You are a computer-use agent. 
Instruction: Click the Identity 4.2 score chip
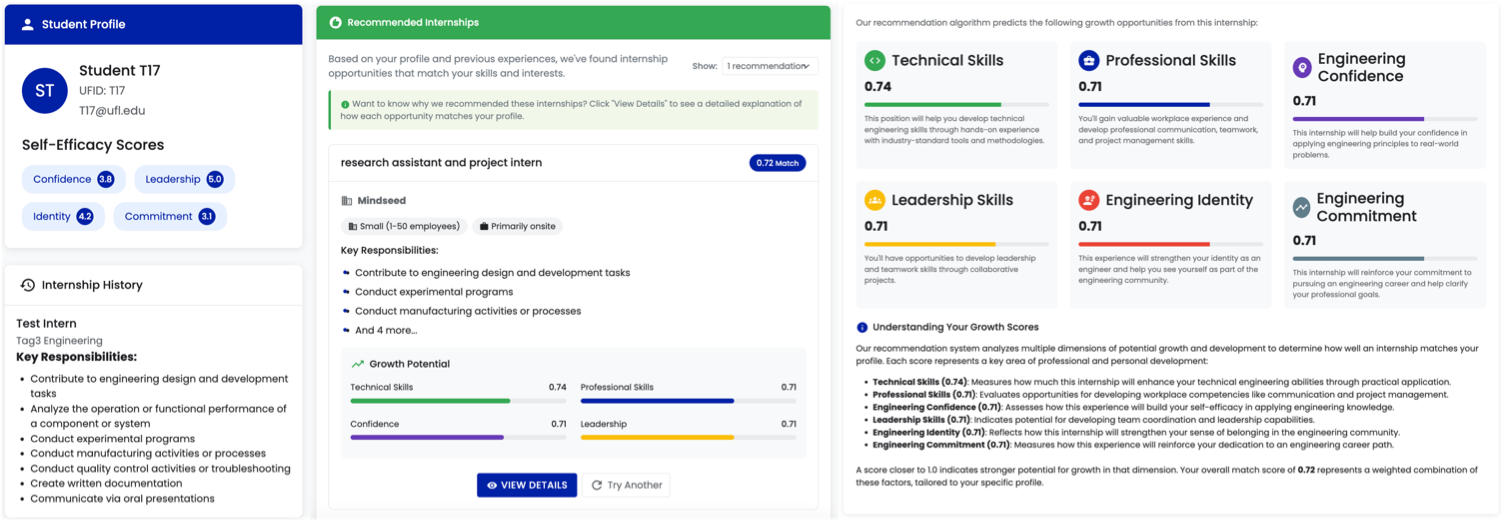pyautogui.click(x=63, y=216)
